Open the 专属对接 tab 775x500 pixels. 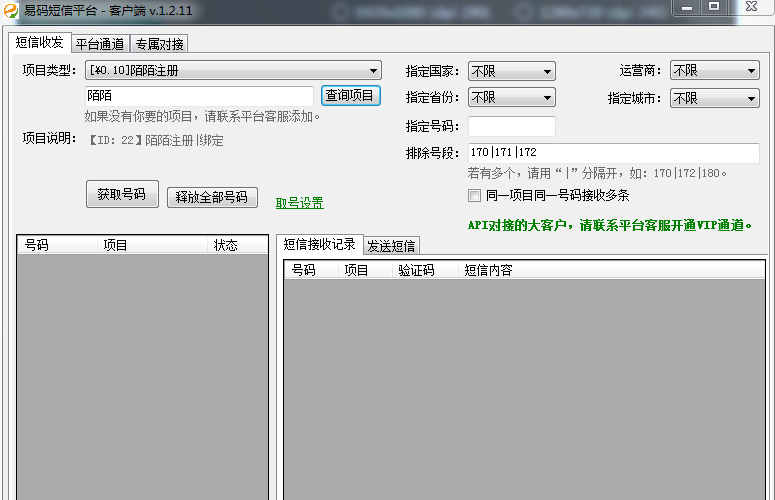point(159,44)
